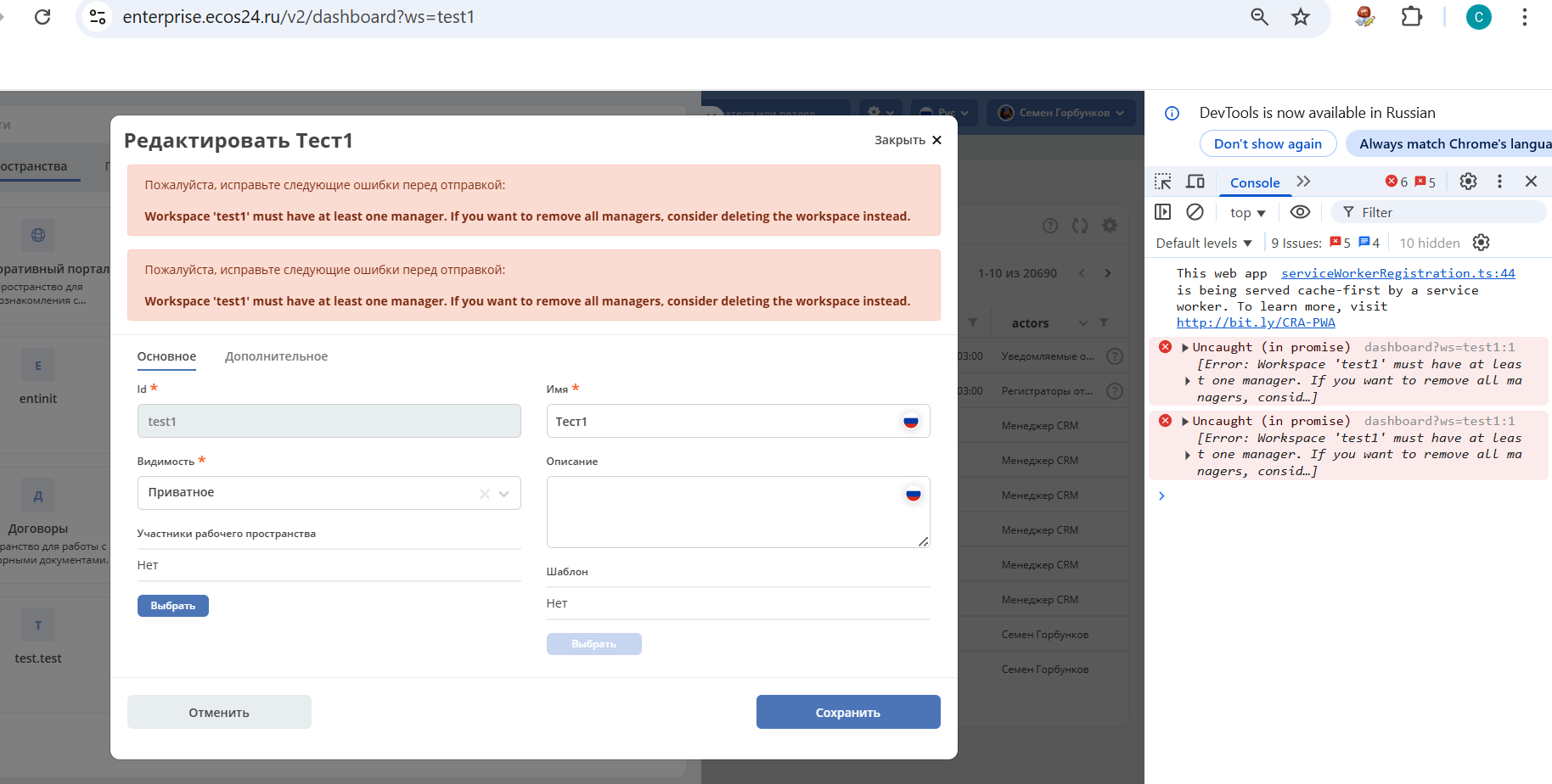
Task: Expand the first Uncaught error entry
Action: pyautogui.click(x=1185, y=348)
